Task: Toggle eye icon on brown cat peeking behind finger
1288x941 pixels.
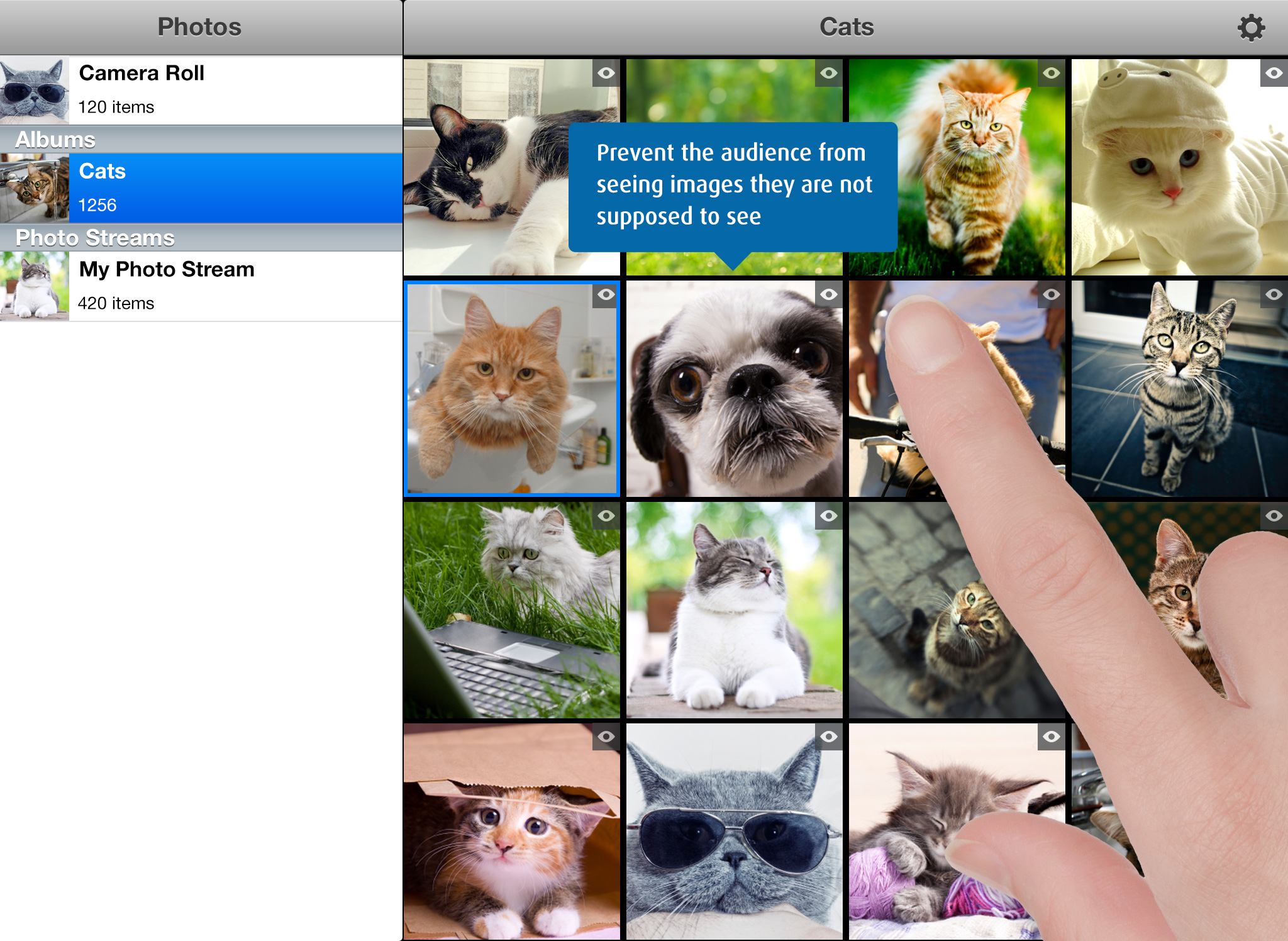Action: coord(1274,516)
